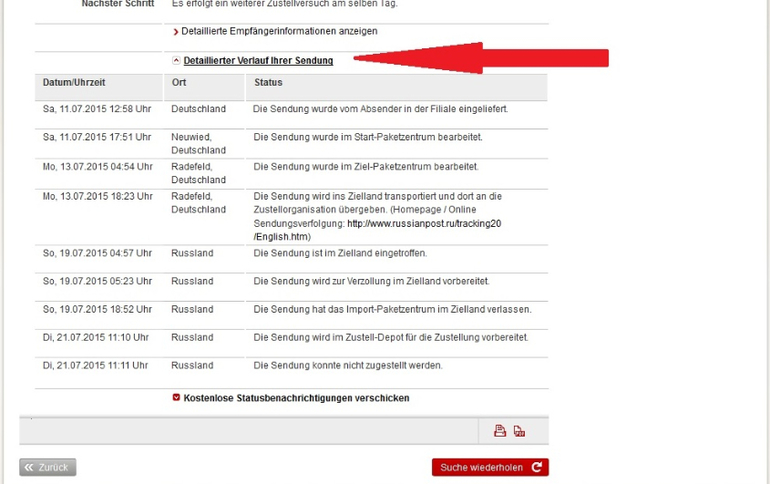Click the Datum/Uhrzeit column header
The width and height of the screenshot is (770, 484).
click(x=74, y=83)
